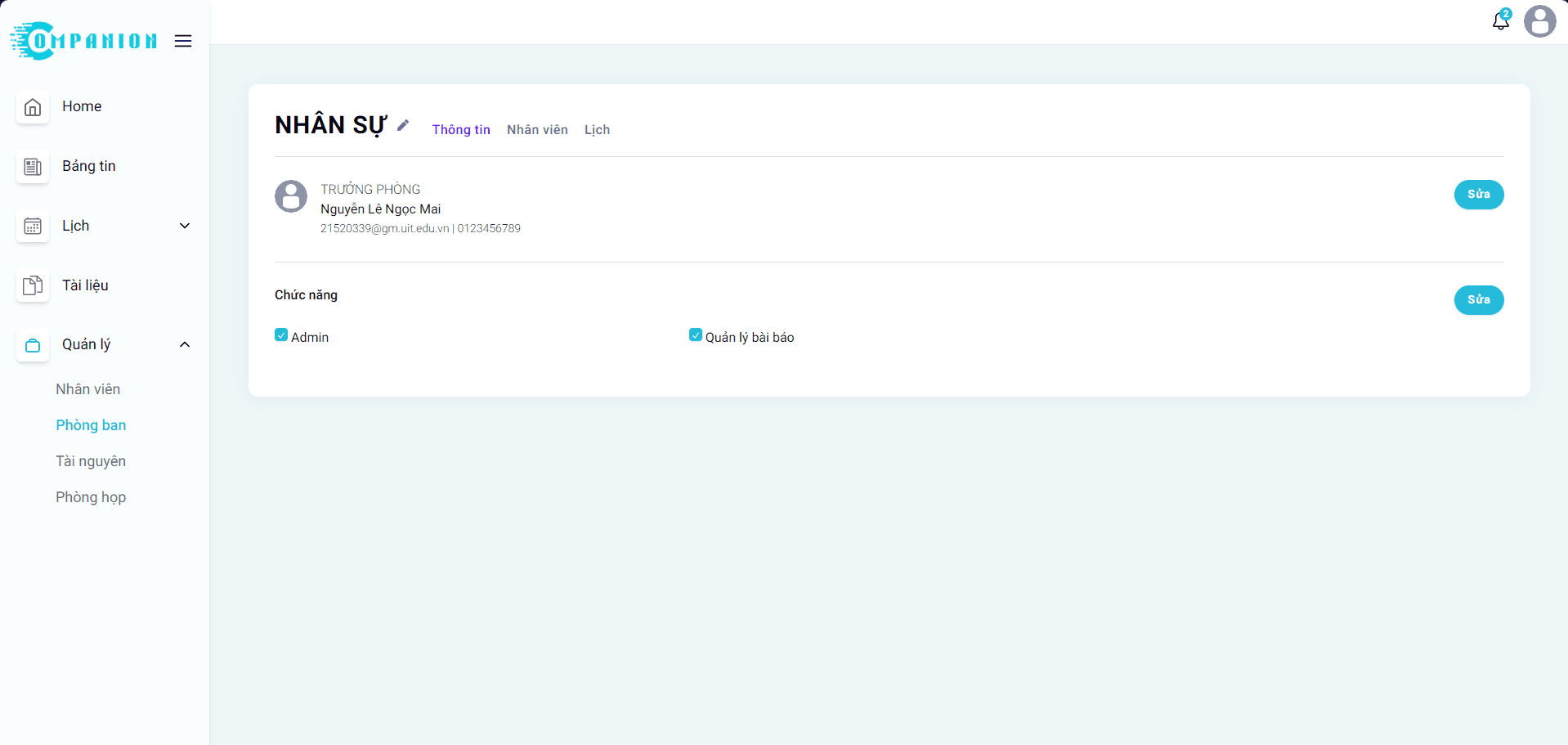
Task: Open Bảng tin in sidebar
Action: [x=89, y=166]
